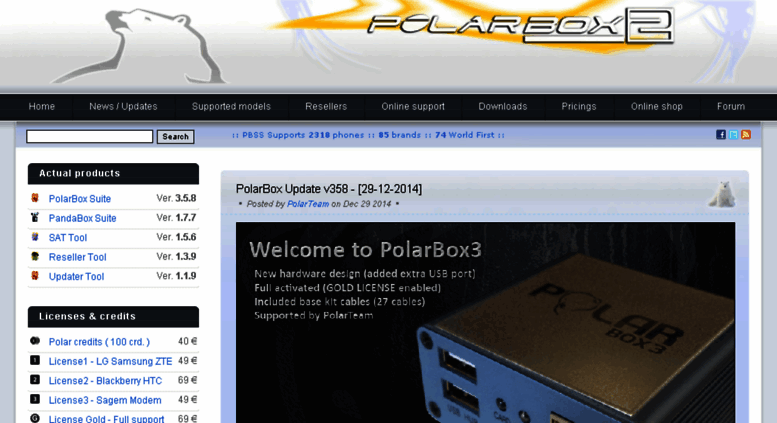Click the License3 number icon
Image resolution: width=777 pixels, height=423 pixels.
35,399
